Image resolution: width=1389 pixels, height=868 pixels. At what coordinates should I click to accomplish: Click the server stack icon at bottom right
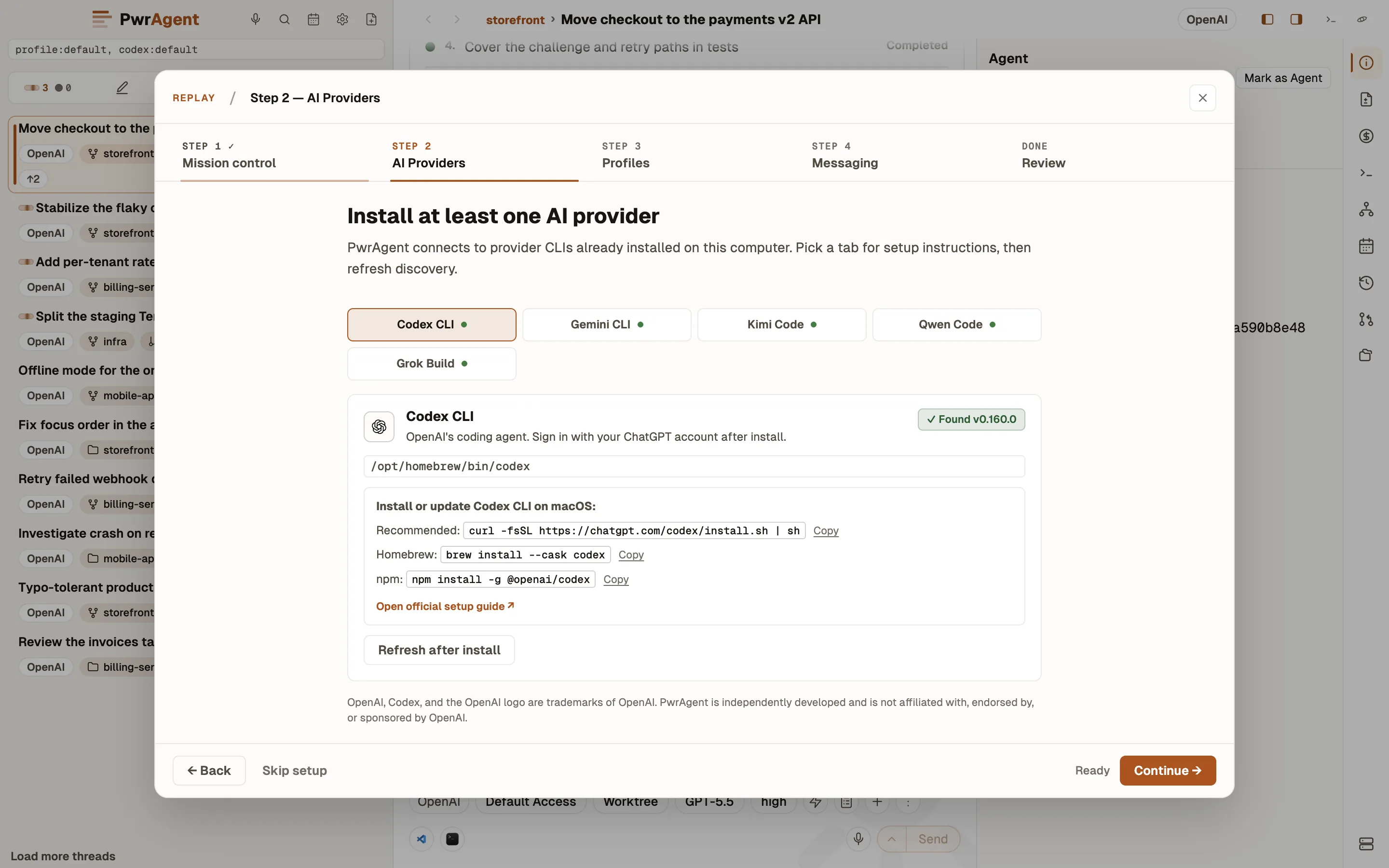click(x=1366, y=844)
